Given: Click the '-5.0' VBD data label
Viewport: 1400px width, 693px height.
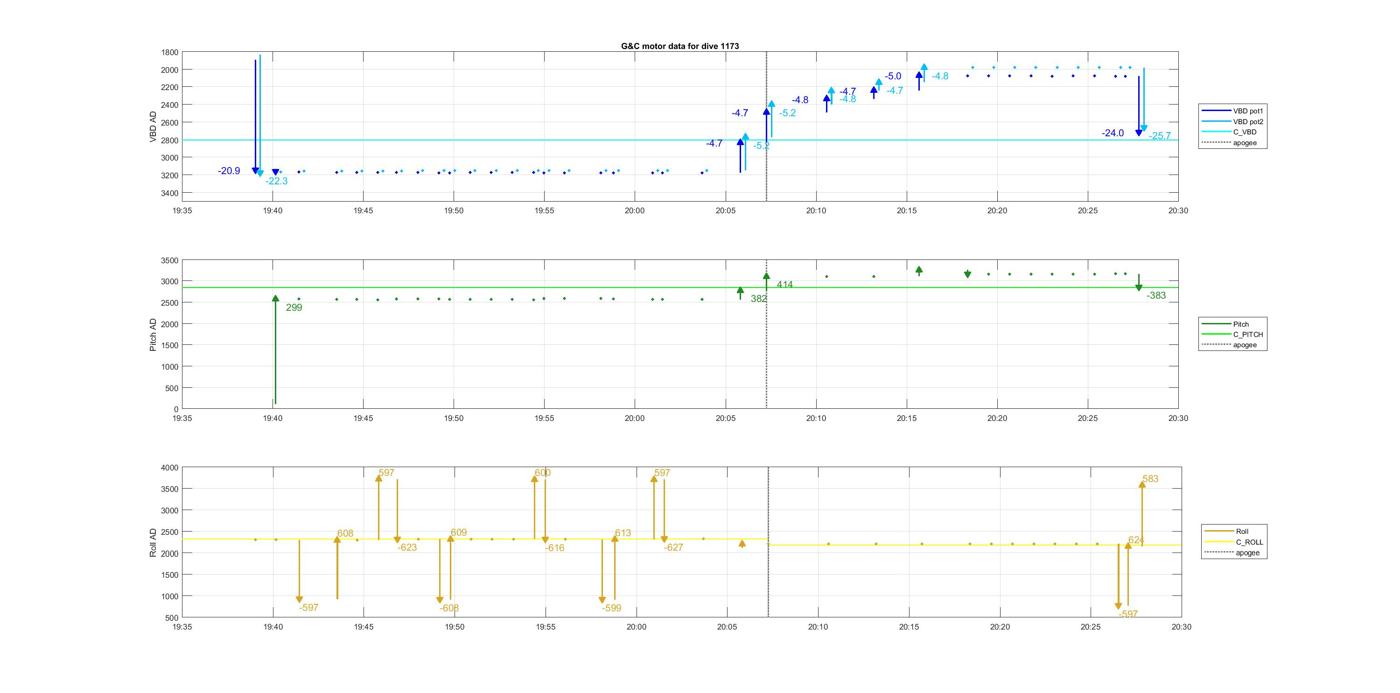Looking at the screenshot, I should [x=893, y=76].
